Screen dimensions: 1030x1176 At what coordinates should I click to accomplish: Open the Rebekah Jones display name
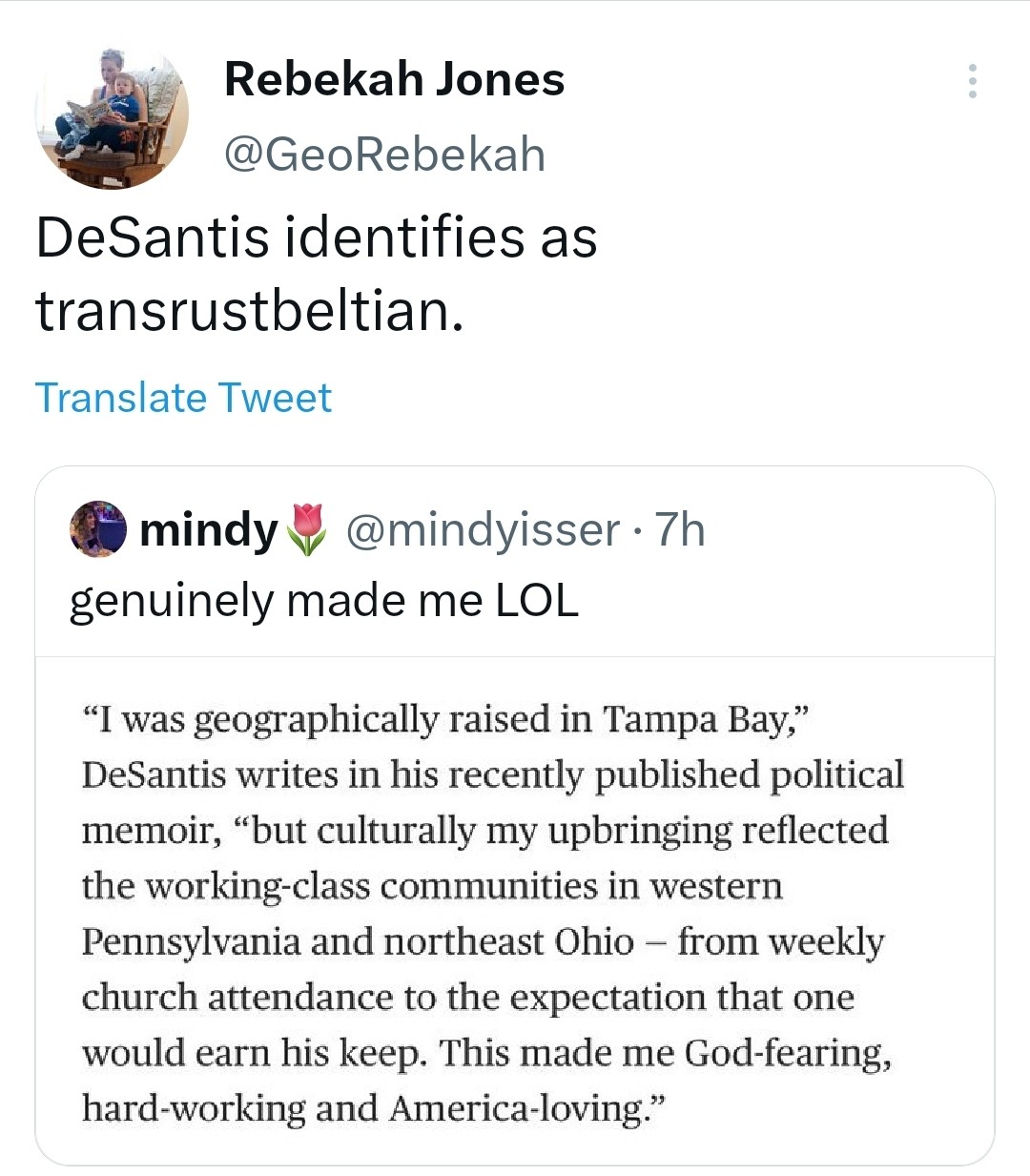pos(394,79)
